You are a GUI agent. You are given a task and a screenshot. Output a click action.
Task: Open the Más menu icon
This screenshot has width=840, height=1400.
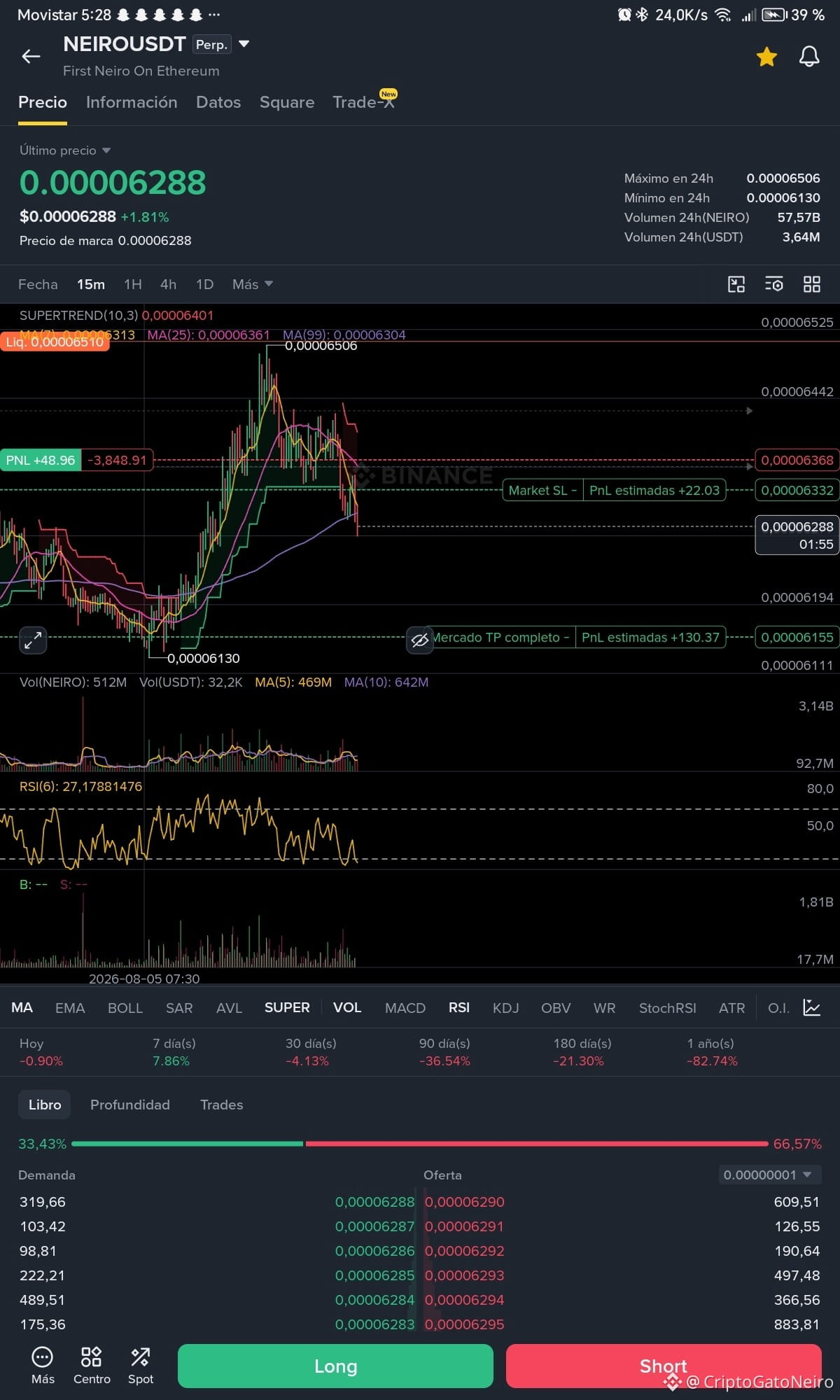[43, 1366]
